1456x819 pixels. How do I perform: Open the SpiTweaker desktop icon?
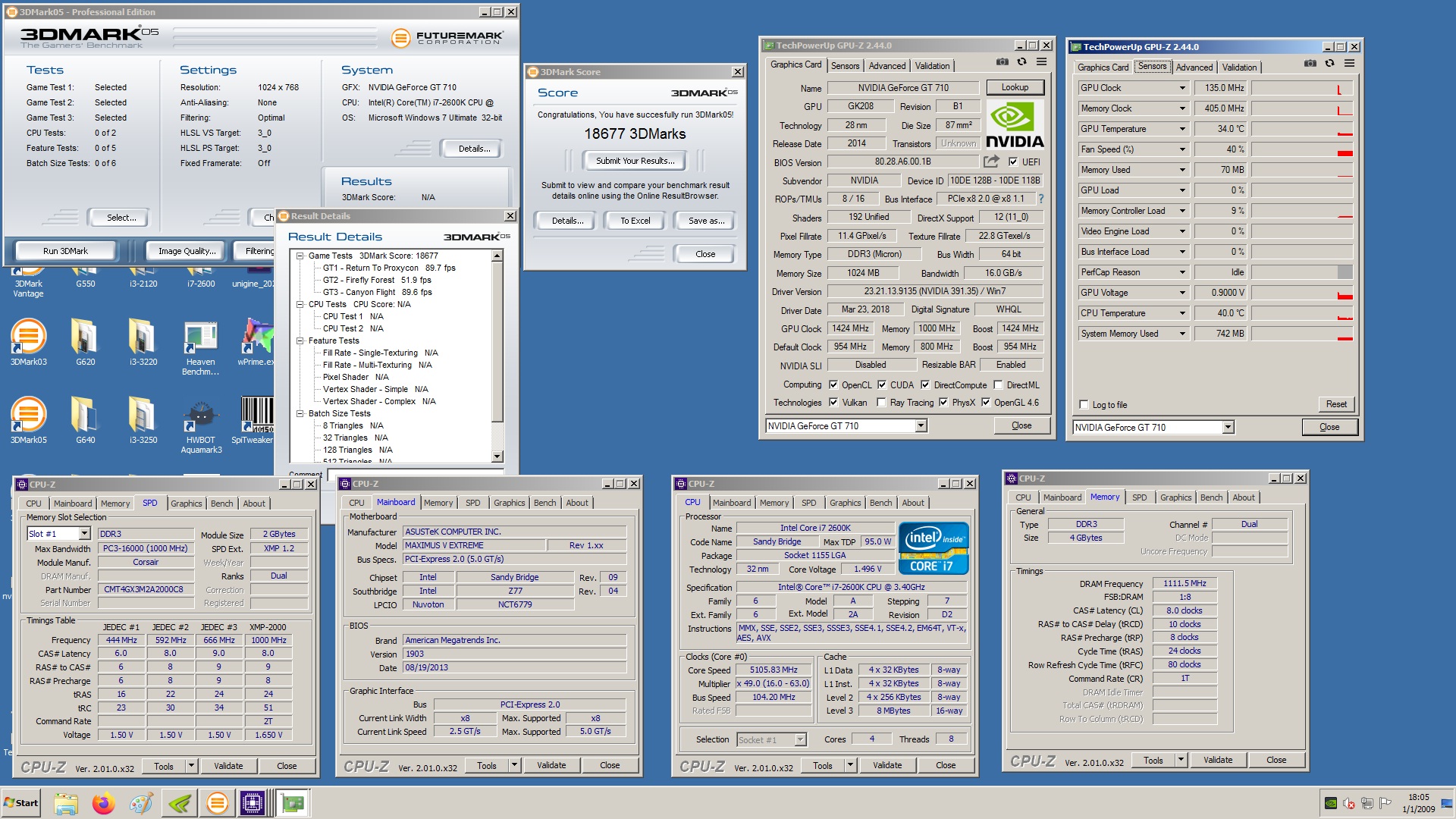coord(253,420)
